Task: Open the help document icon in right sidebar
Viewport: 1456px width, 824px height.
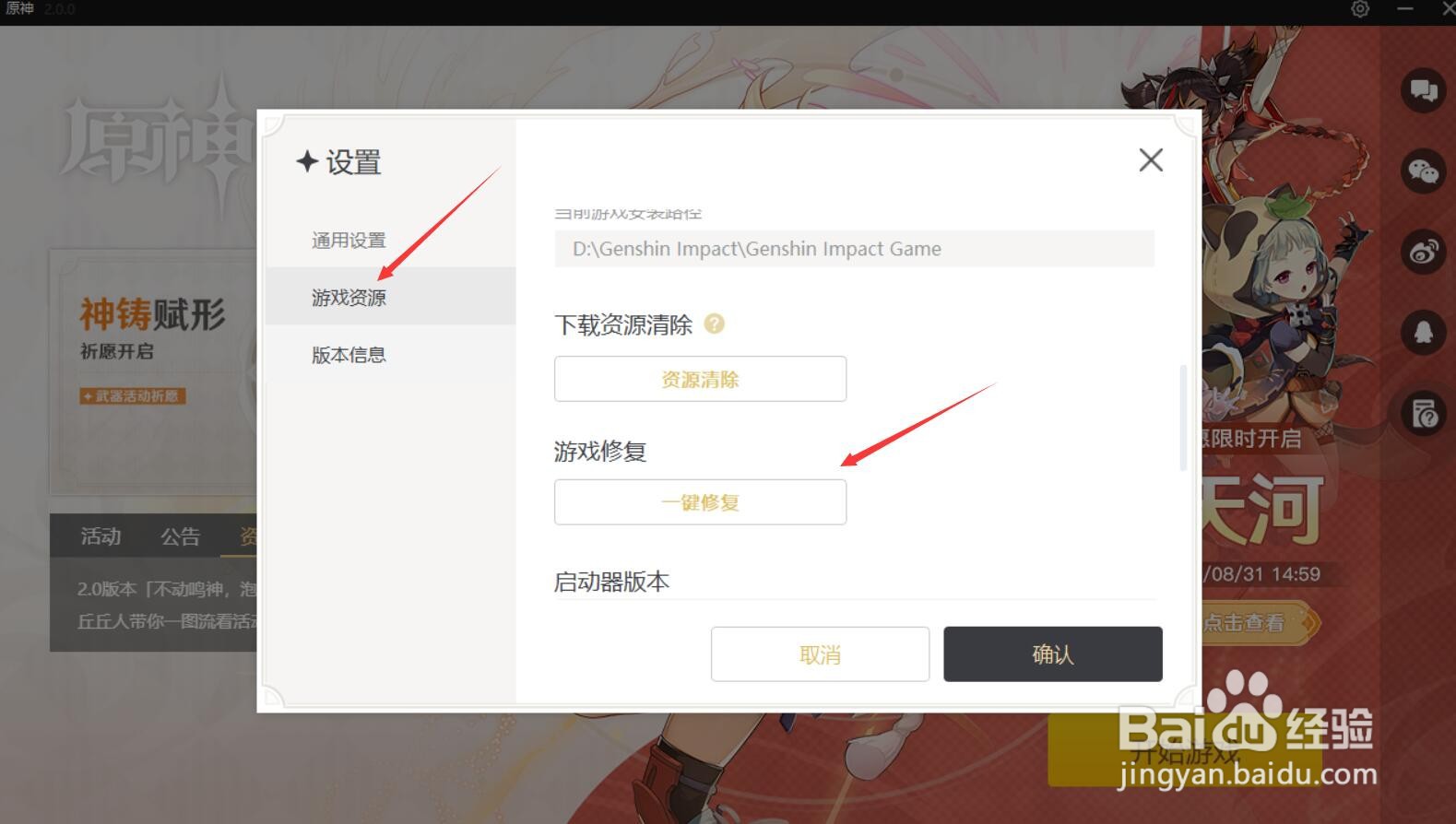Action: (1423, 413)
